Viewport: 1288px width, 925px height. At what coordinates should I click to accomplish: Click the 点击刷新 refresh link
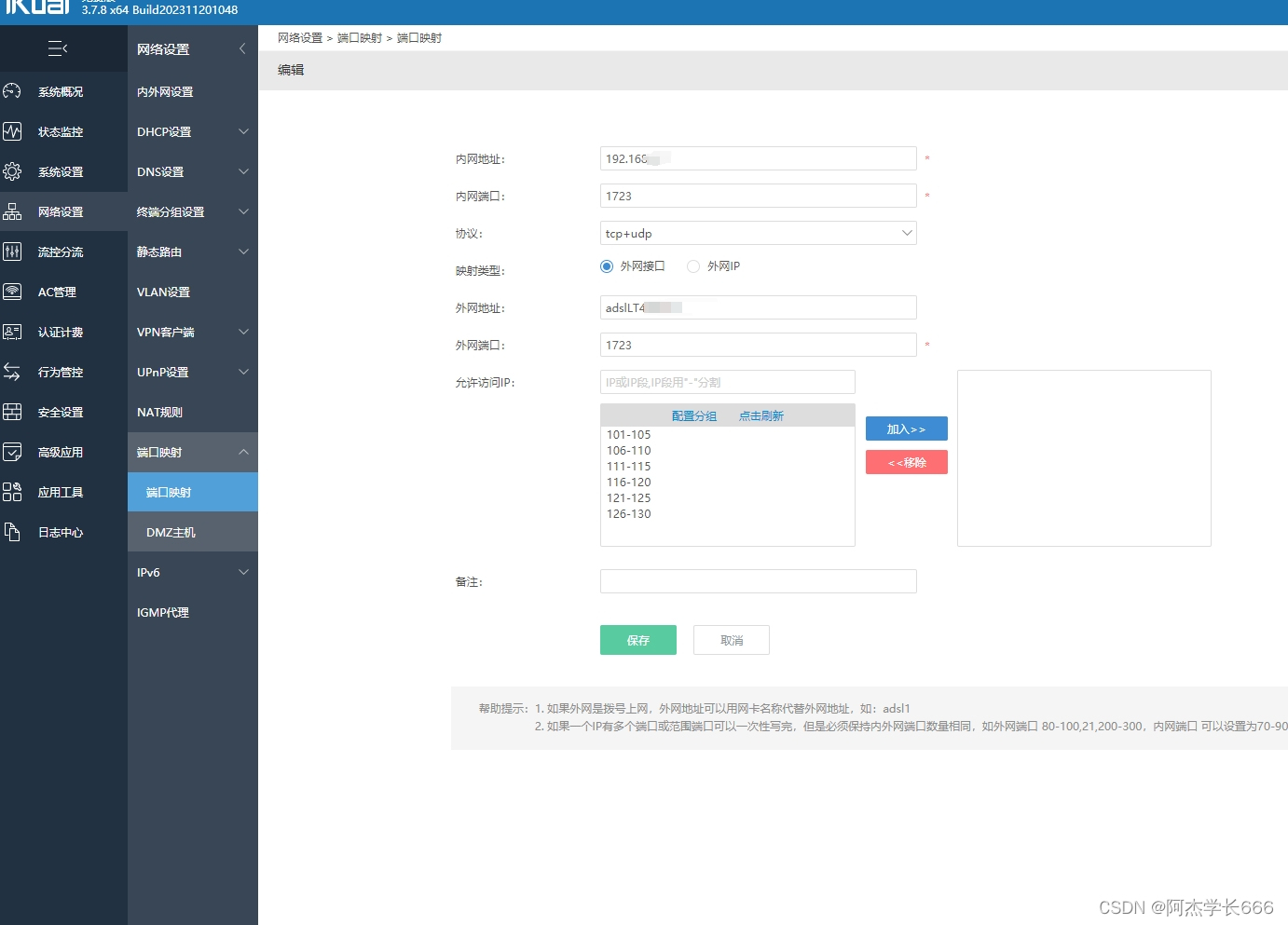(x=761, y=415)
